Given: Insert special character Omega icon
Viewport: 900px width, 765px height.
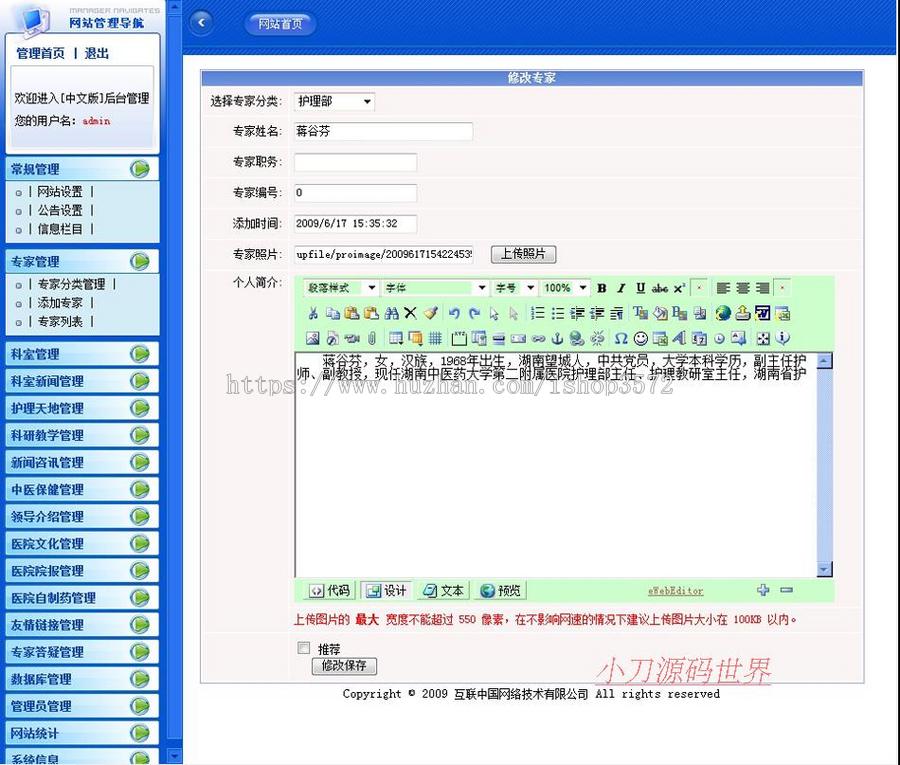Looking at the screenshot, I should (620, 339).
